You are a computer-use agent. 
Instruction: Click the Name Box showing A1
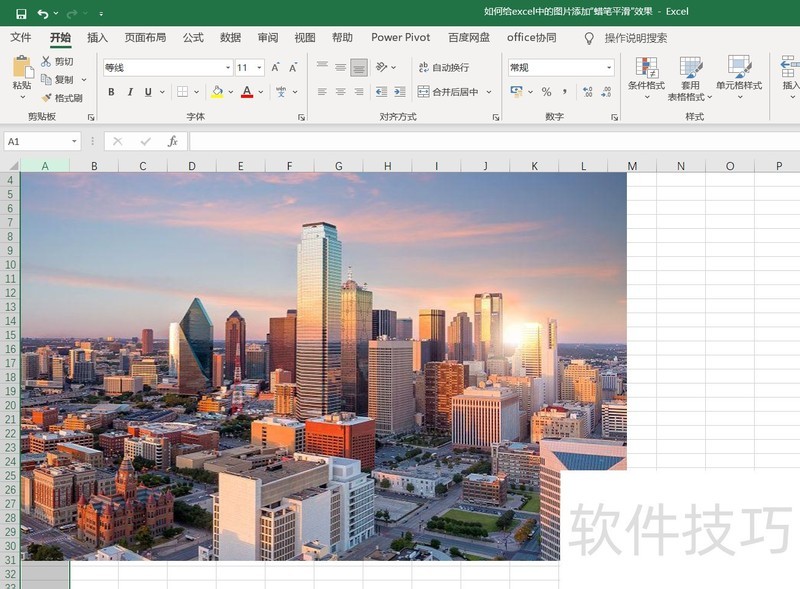click(37, 141)
